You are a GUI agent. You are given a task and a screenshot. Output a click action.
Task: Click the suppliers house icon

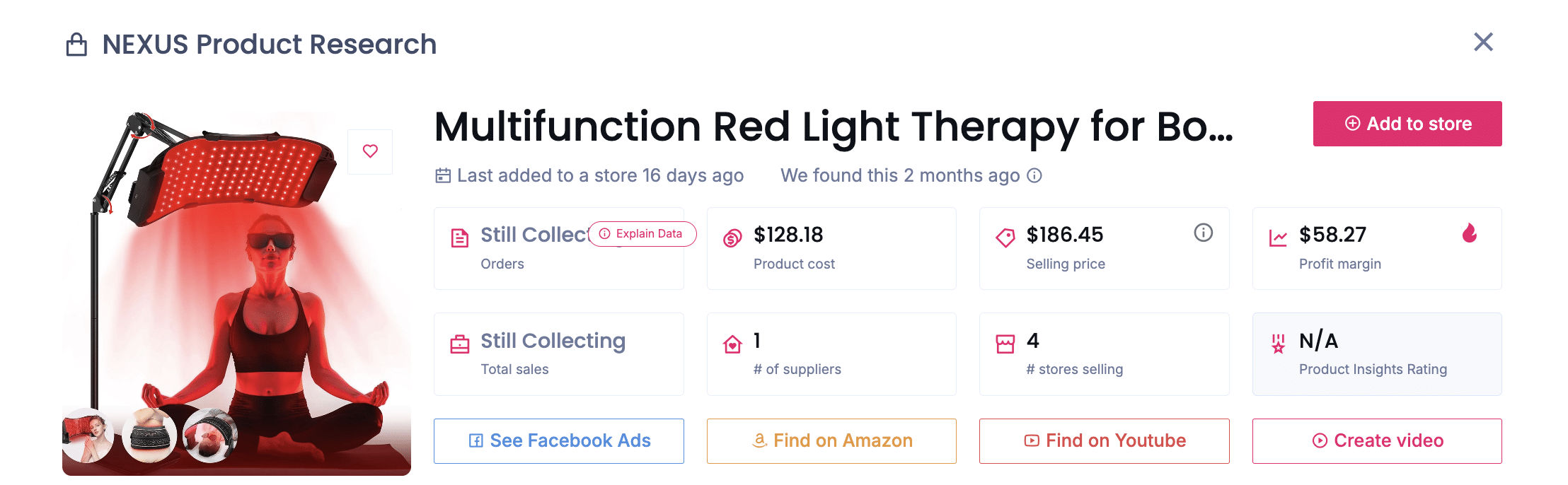(732, 344)
